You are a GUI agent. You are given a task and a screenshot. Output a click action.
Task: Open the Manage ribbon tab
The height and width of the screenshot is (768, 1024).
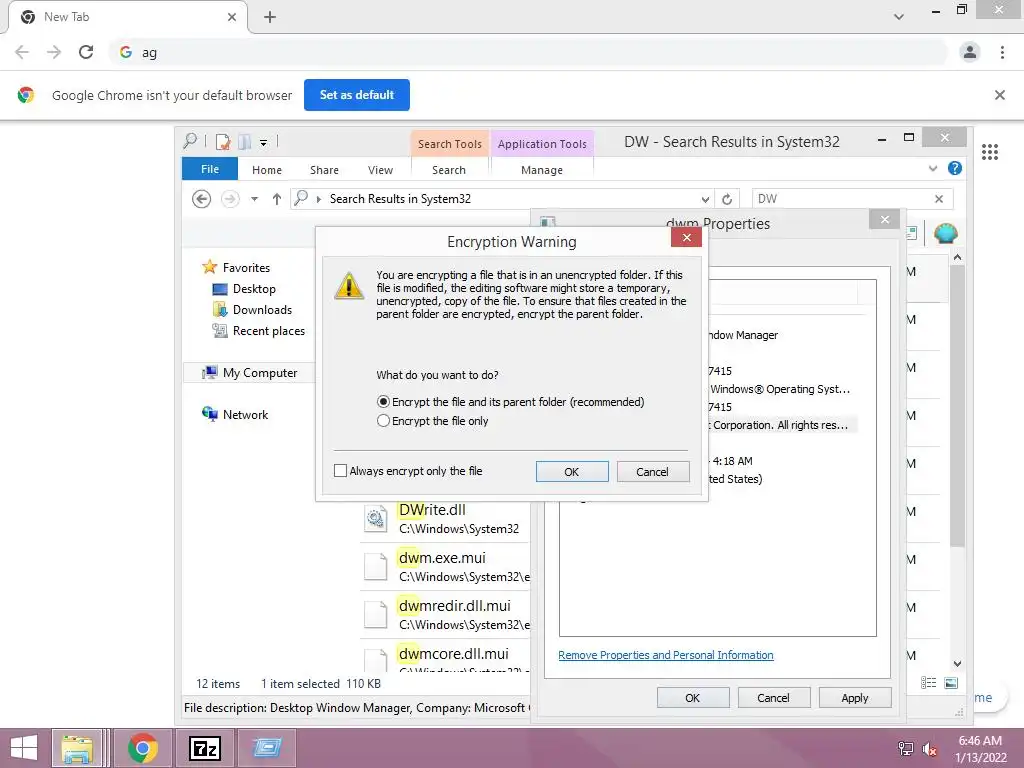click(541, 170)
